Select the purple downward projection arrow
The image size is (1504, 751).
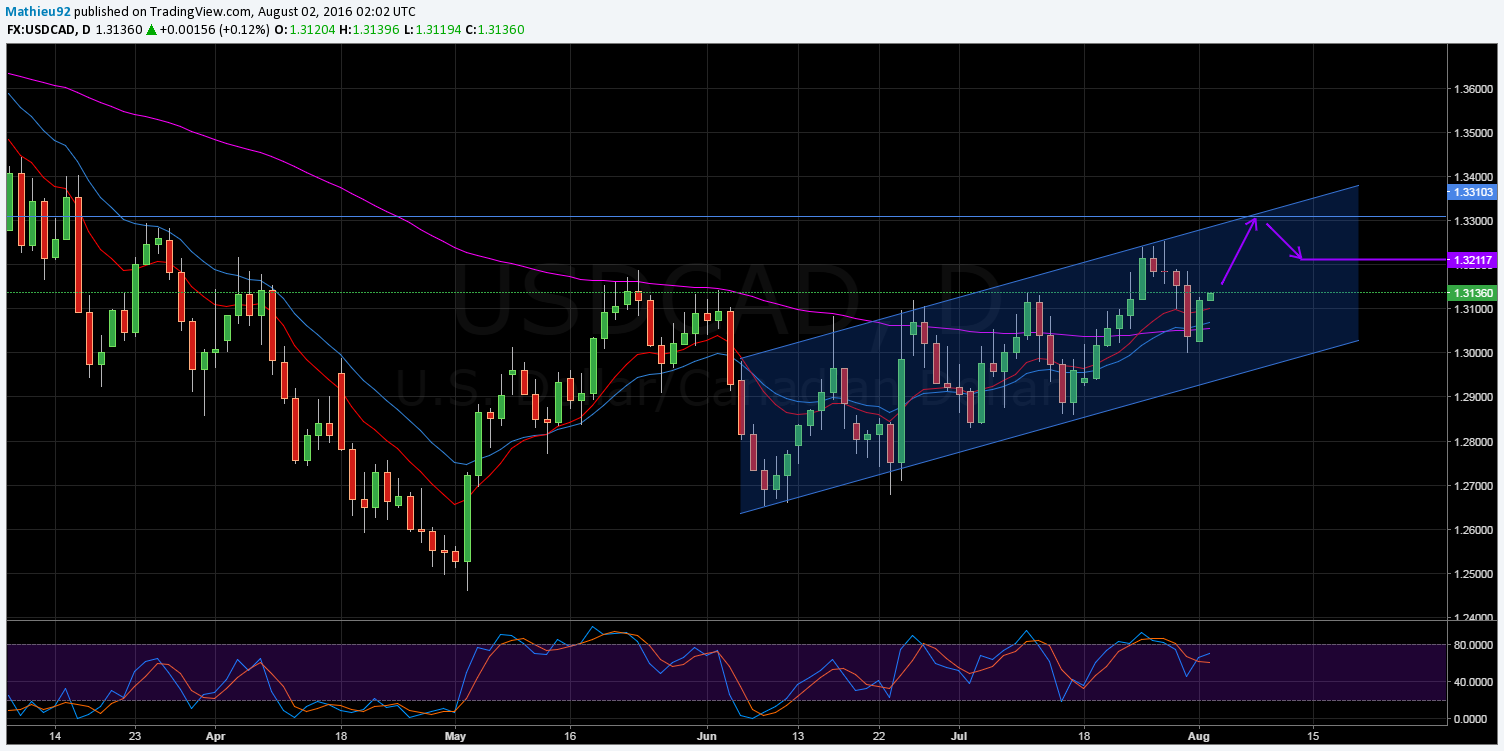[1284, 241]
